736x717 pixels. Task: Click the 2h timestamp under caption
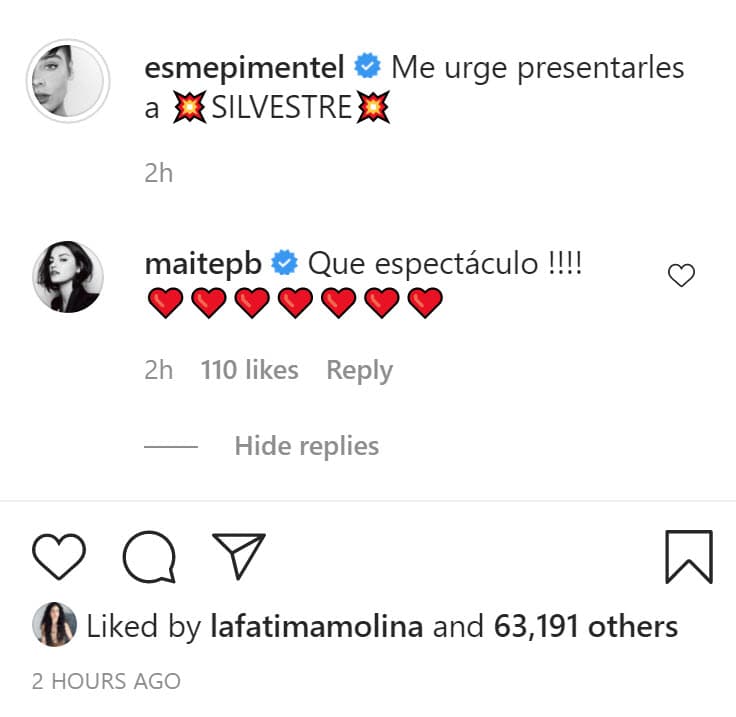[158, 173]
